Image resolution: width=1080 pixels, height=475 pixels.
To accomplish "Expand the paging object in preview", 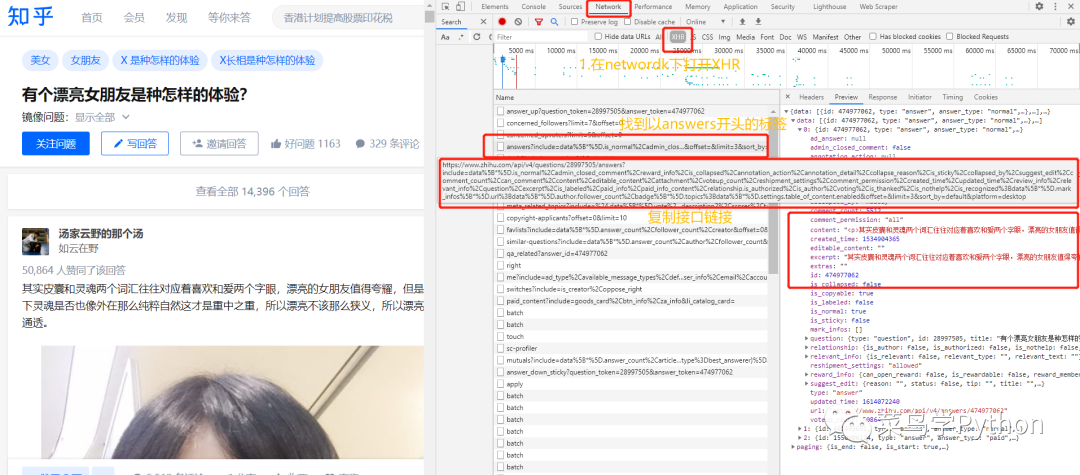I will (791, 446).
